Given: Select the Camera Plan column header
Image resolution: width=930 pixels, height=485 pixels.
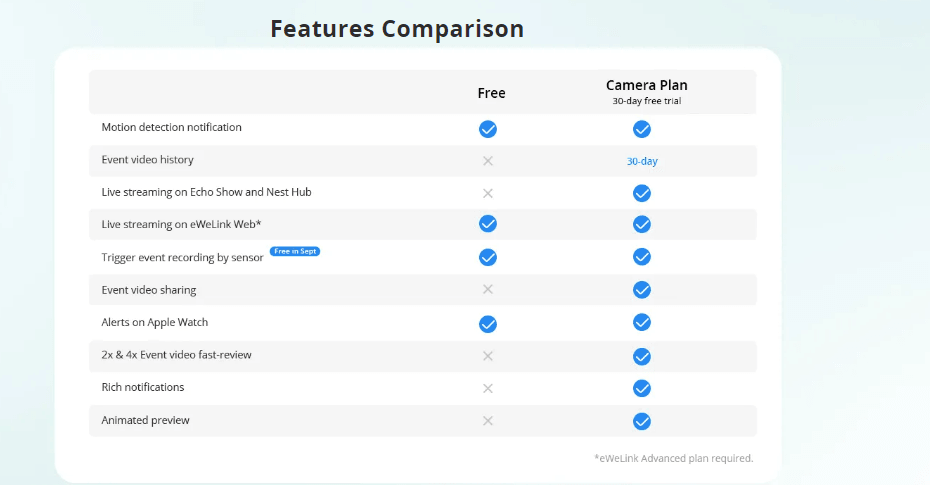Looking at the screenshot, I should point(646,92).
